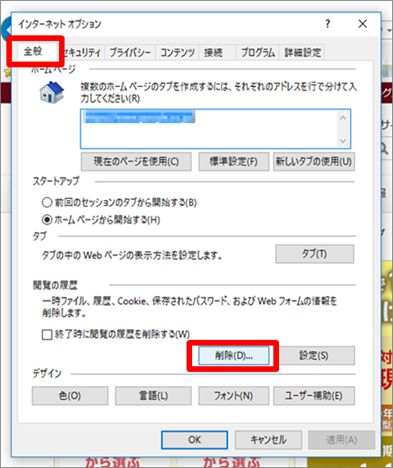The height and width of the screenshot is (468, 393).
Task: Open the タブ(T) settings button
Action: (315, 254)
